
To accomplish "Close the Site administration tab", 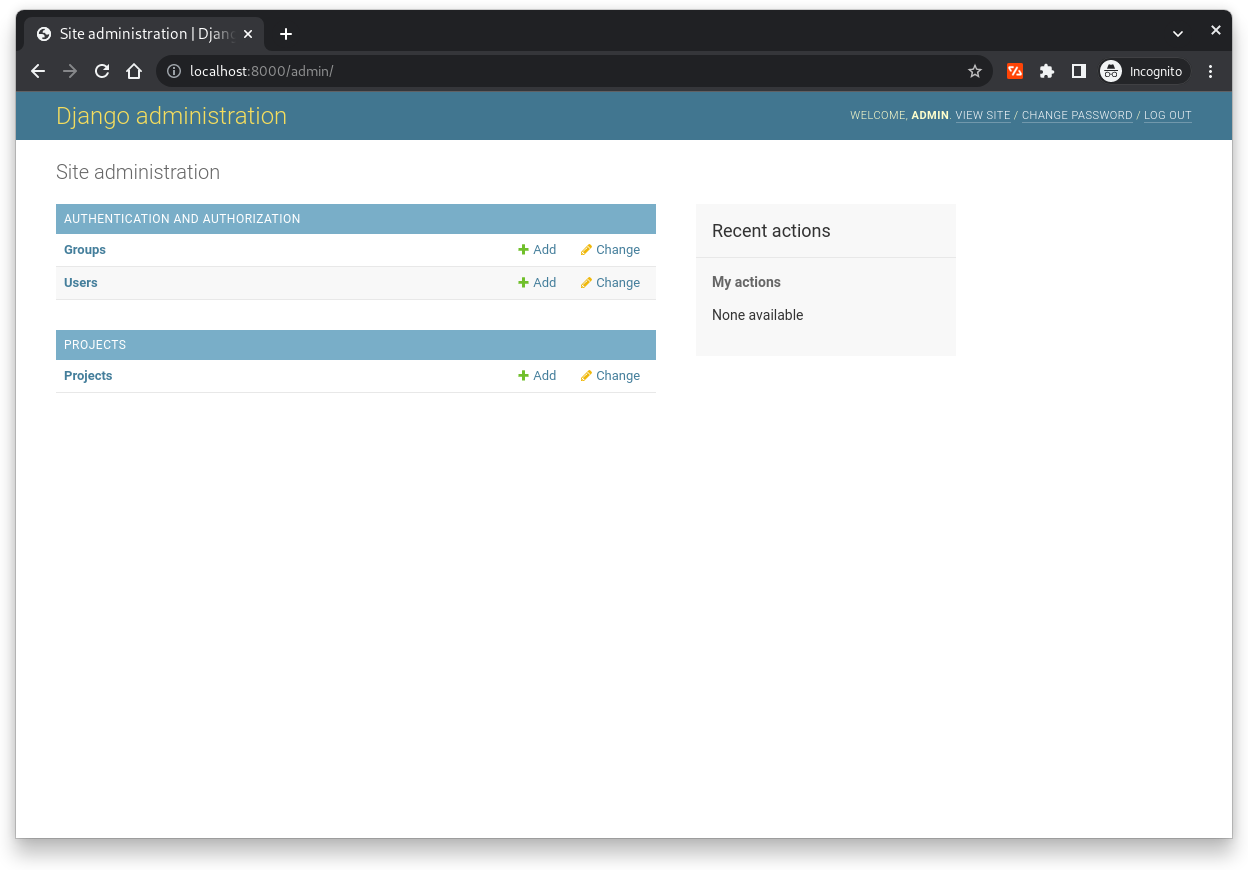I will [248, 34].
